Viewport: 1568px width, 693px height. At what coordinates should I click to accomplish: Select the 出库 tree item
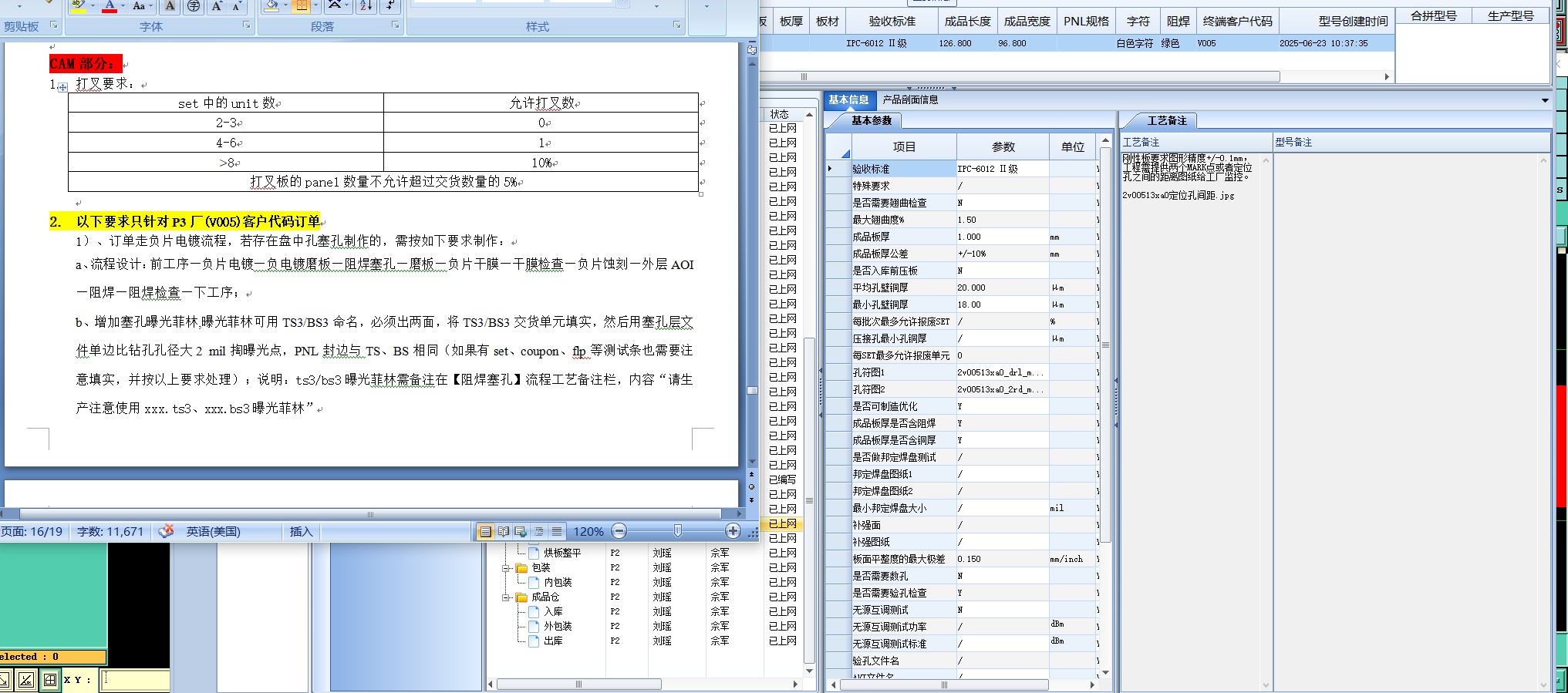click(553, 641)
